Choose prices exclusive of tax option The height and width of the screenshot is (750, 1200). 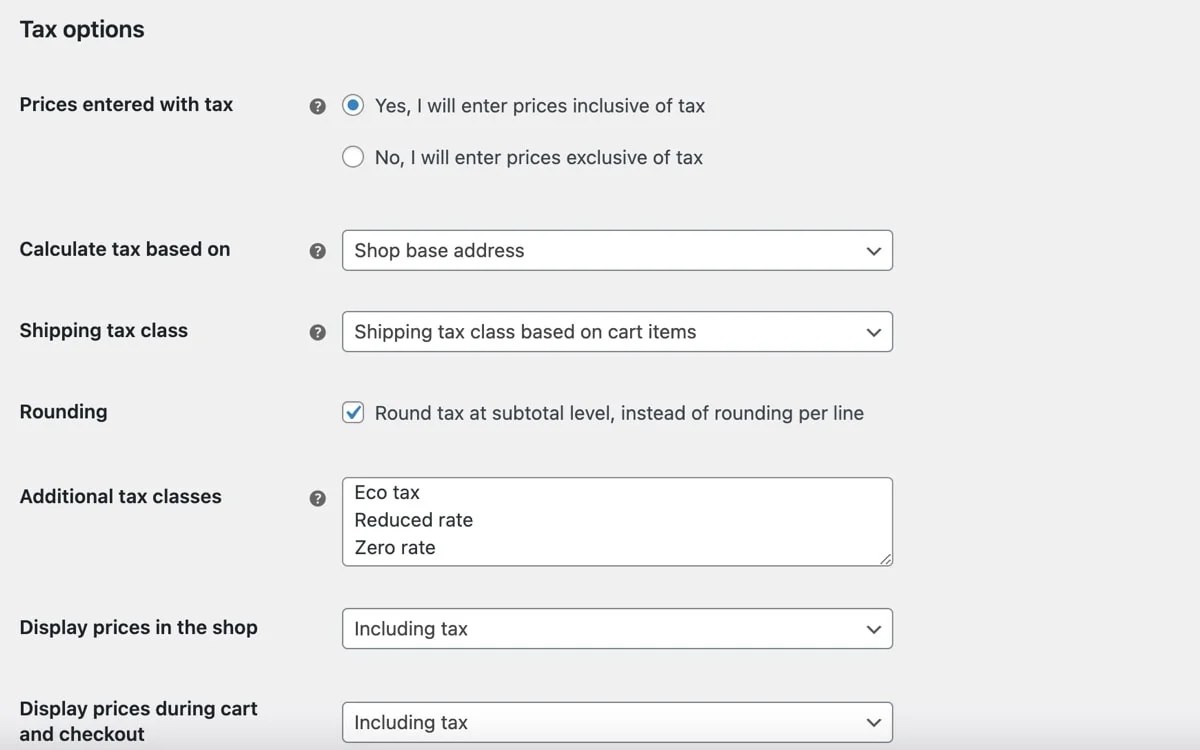click(352, 156)
